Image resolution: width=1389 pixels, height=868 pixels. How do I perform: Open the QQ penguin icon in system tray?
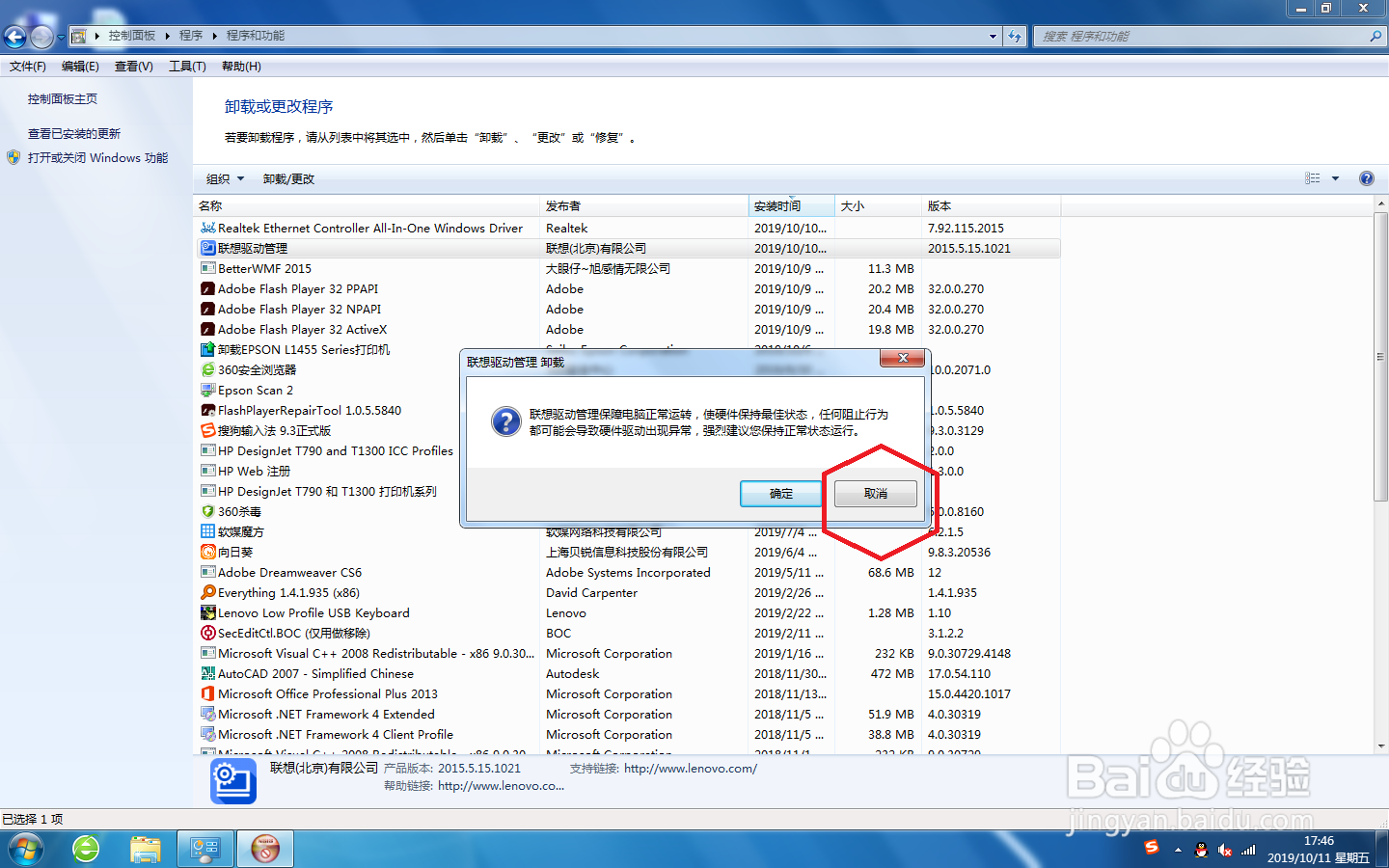tap(1202, 850)
